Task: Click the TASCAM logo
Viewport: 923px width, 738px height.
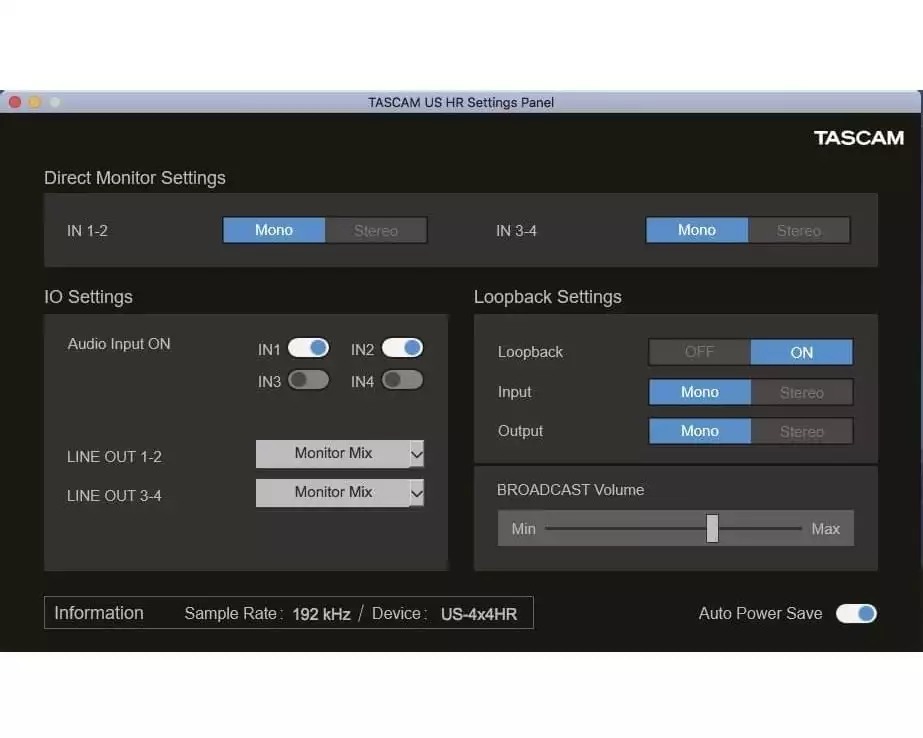Action: [x=858, y=138]
